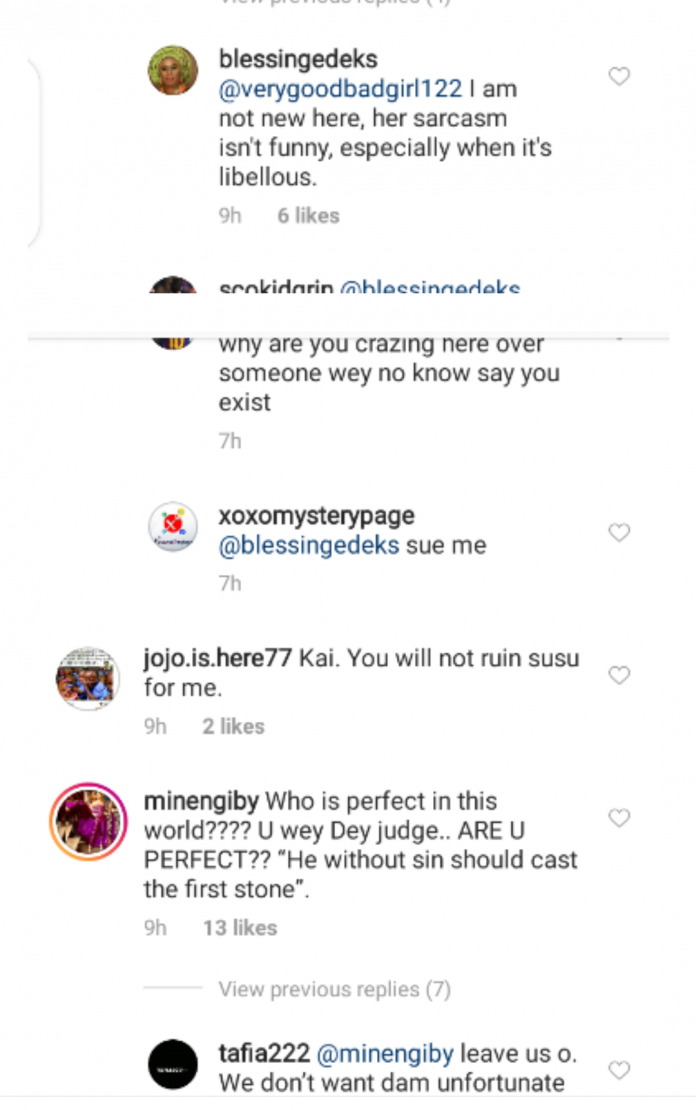Open the minengiby username
The image size is (696, 1110).
pyautogui.click(x=200, y=801)
